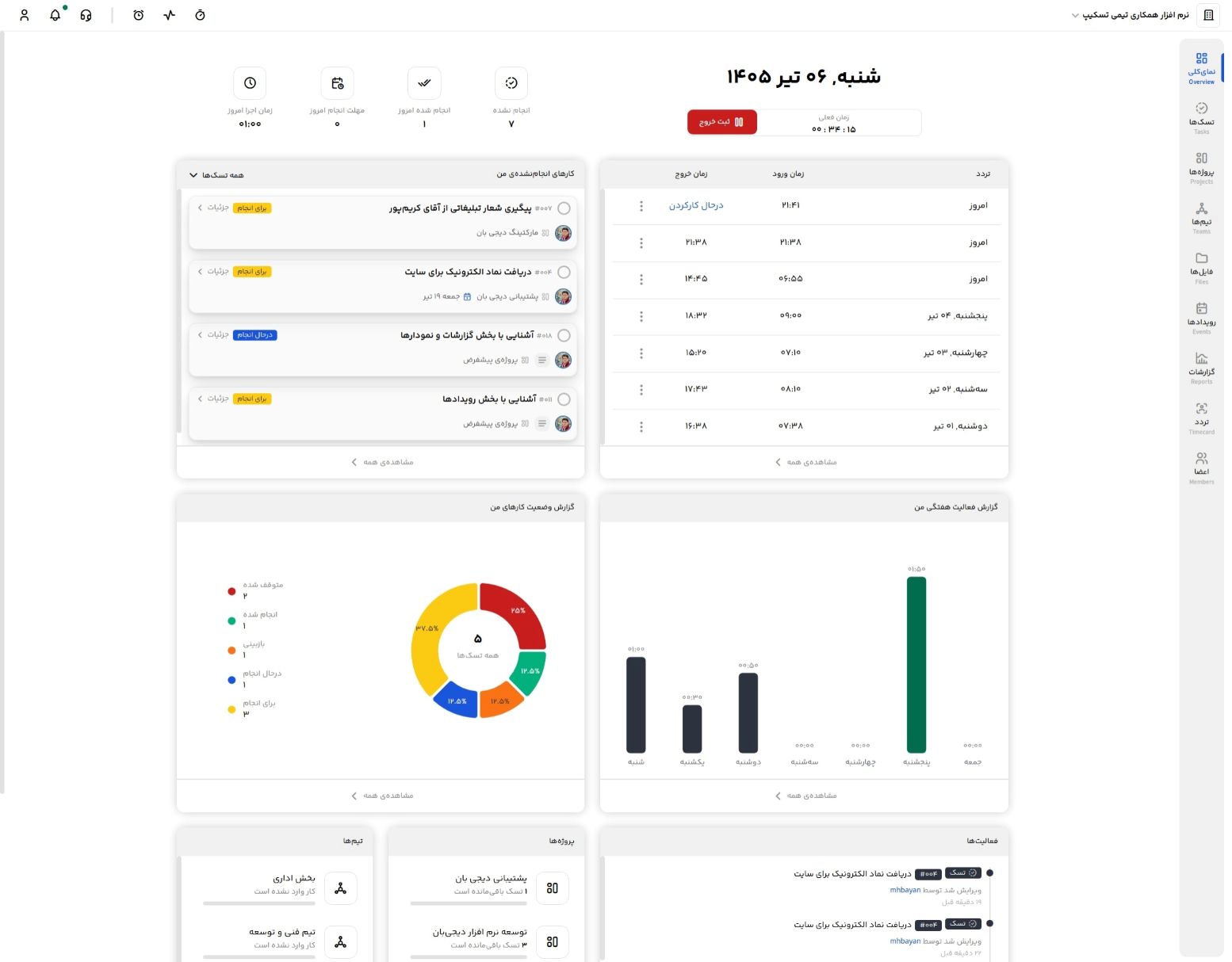Viewport: 1232px width, 962px height.
Task: Open the notifications bell icon
Action: click(55, 15)
